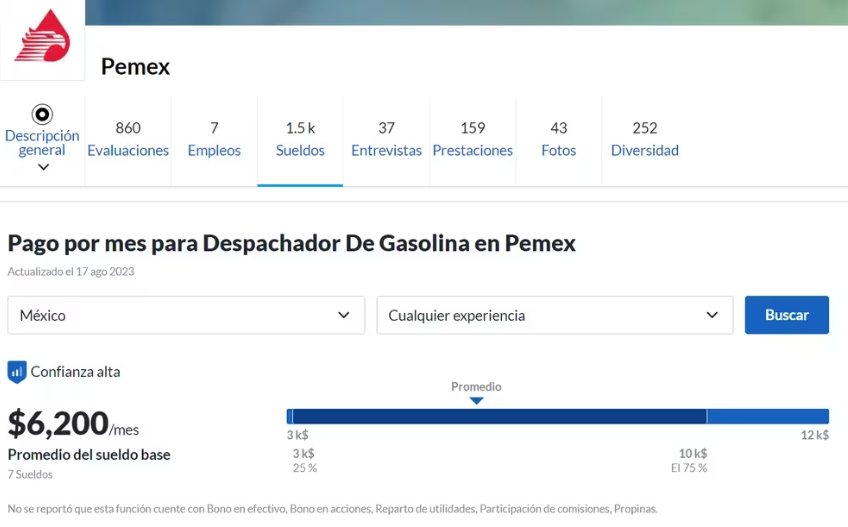The image size is (848, 527).
Task: Switch to the 860 Evaluaciones tab
Action: click(128, 140)
